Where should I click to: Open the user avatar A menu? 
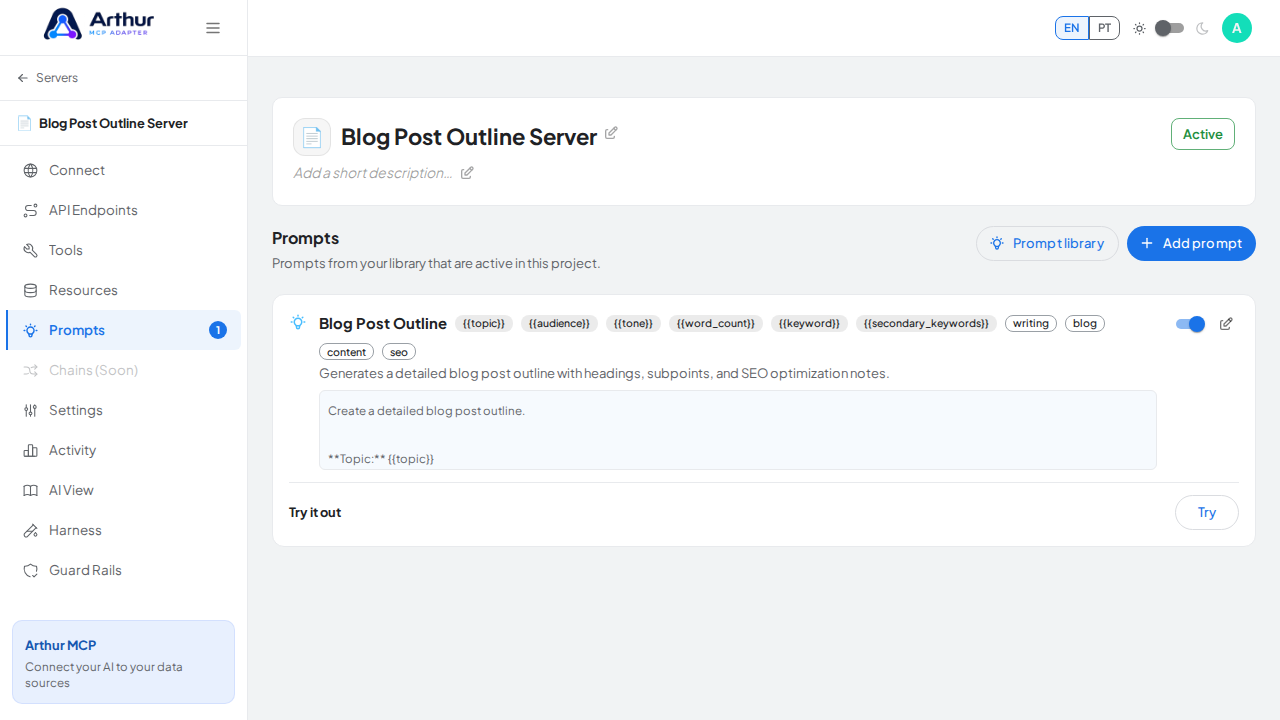(1237, 28)
